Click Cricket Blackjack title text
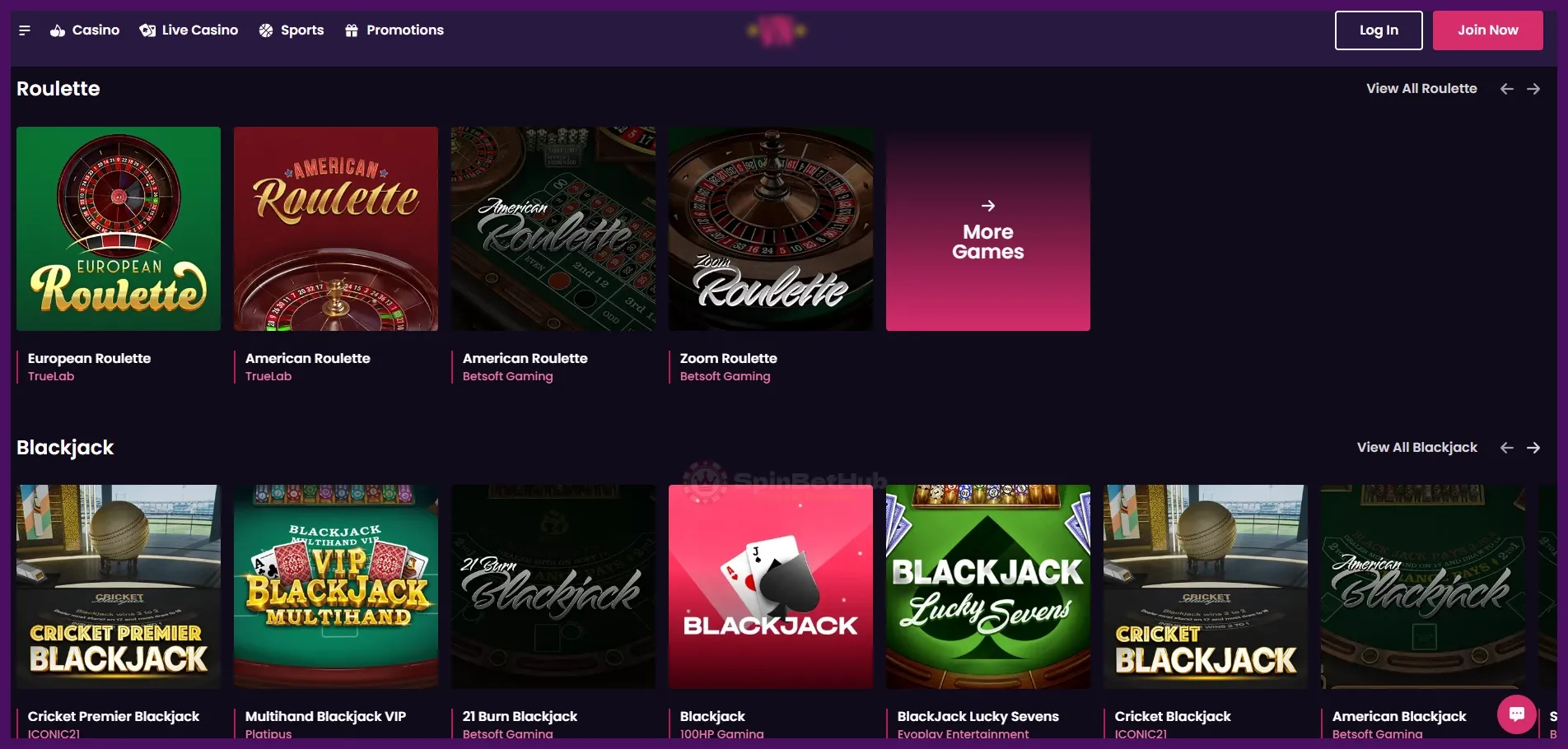This screenshot has height=749, width=1568. 1173,716
